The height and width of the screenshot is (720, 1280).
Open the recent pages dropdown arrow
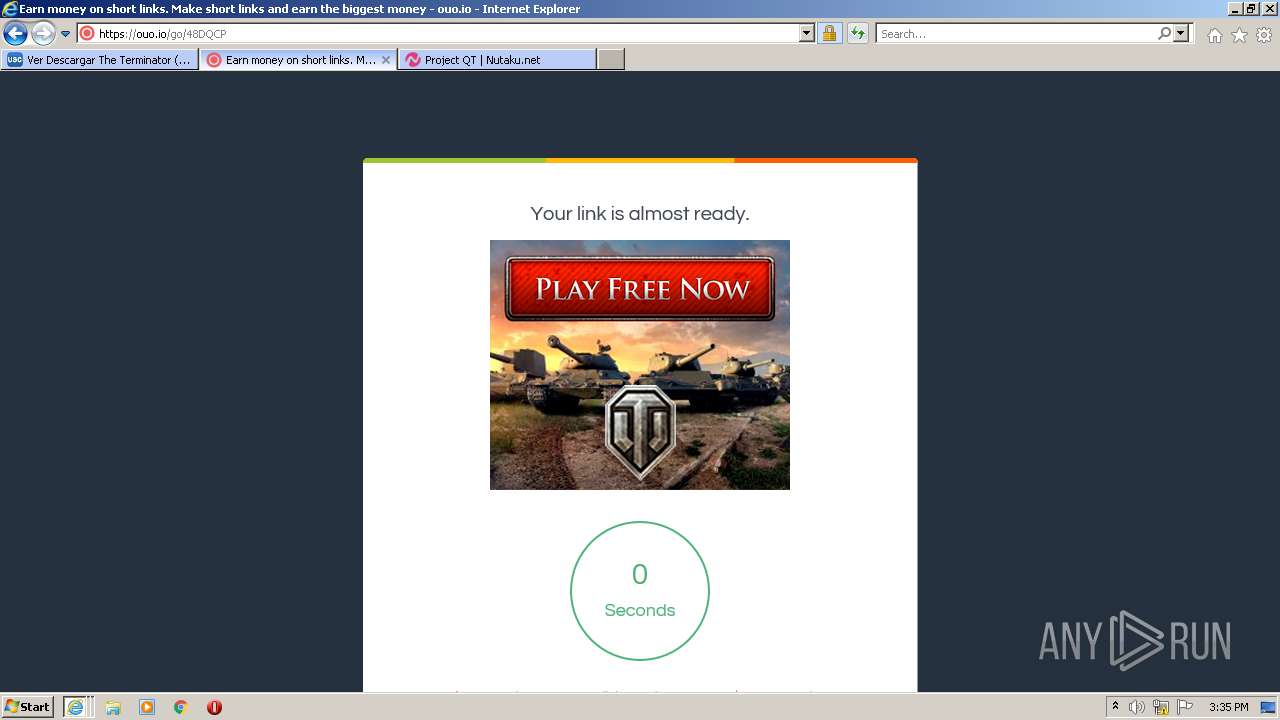[x=65, y=34]
